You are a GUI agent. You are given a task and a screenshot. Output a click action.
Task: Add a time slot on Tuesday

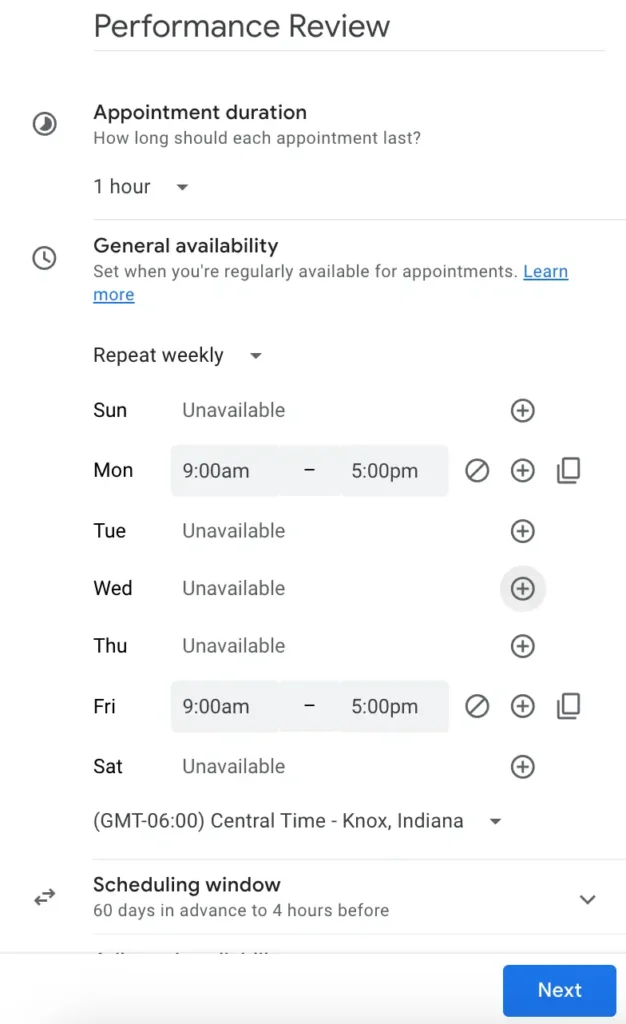click(523, 531)
